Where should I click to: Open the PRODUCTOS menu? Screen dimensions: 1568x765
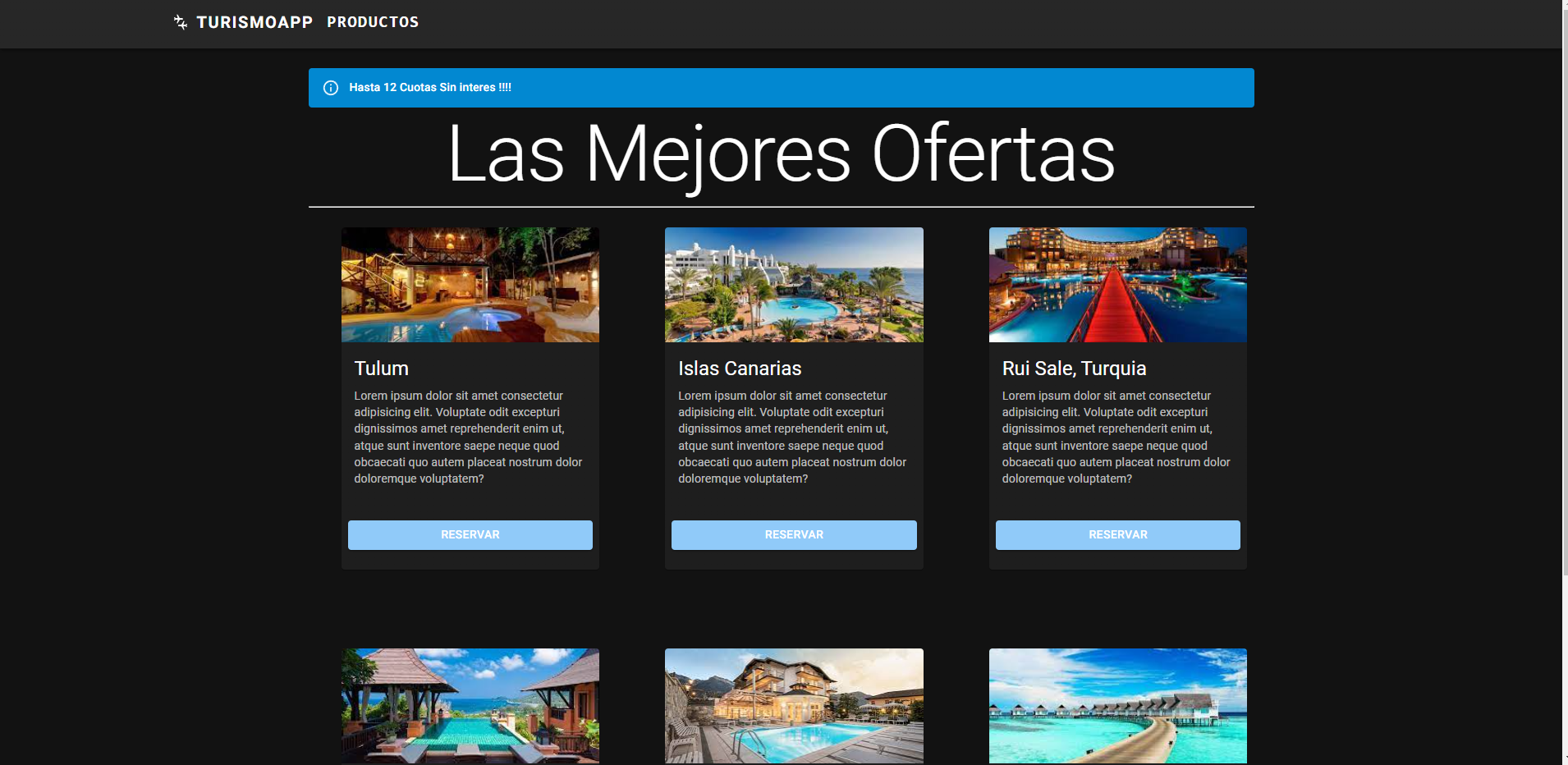[373, 22]
